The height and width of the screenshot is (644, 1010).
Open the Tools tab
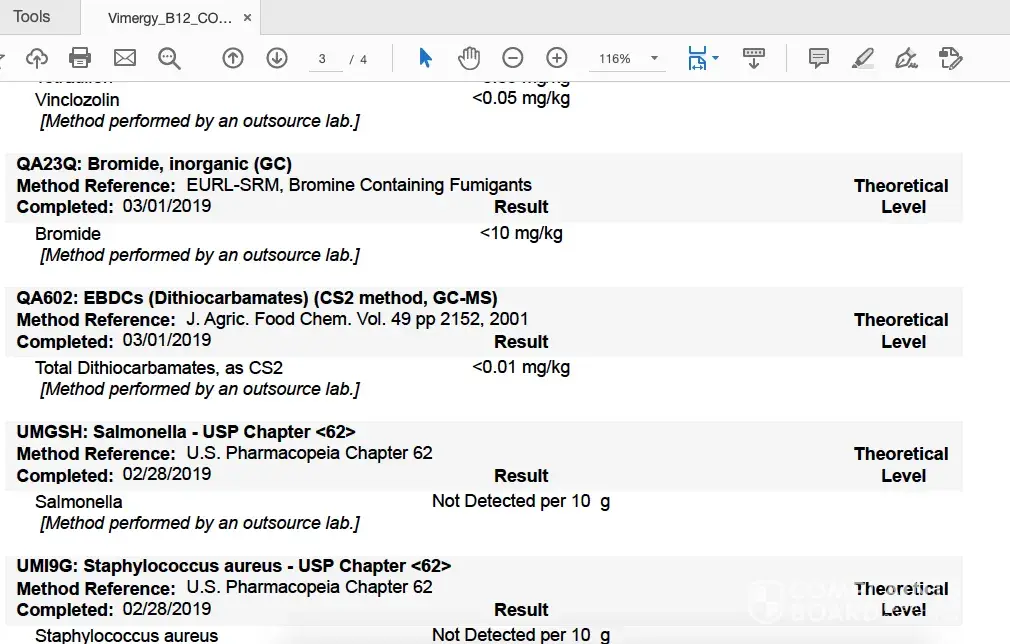click(32, 17)
